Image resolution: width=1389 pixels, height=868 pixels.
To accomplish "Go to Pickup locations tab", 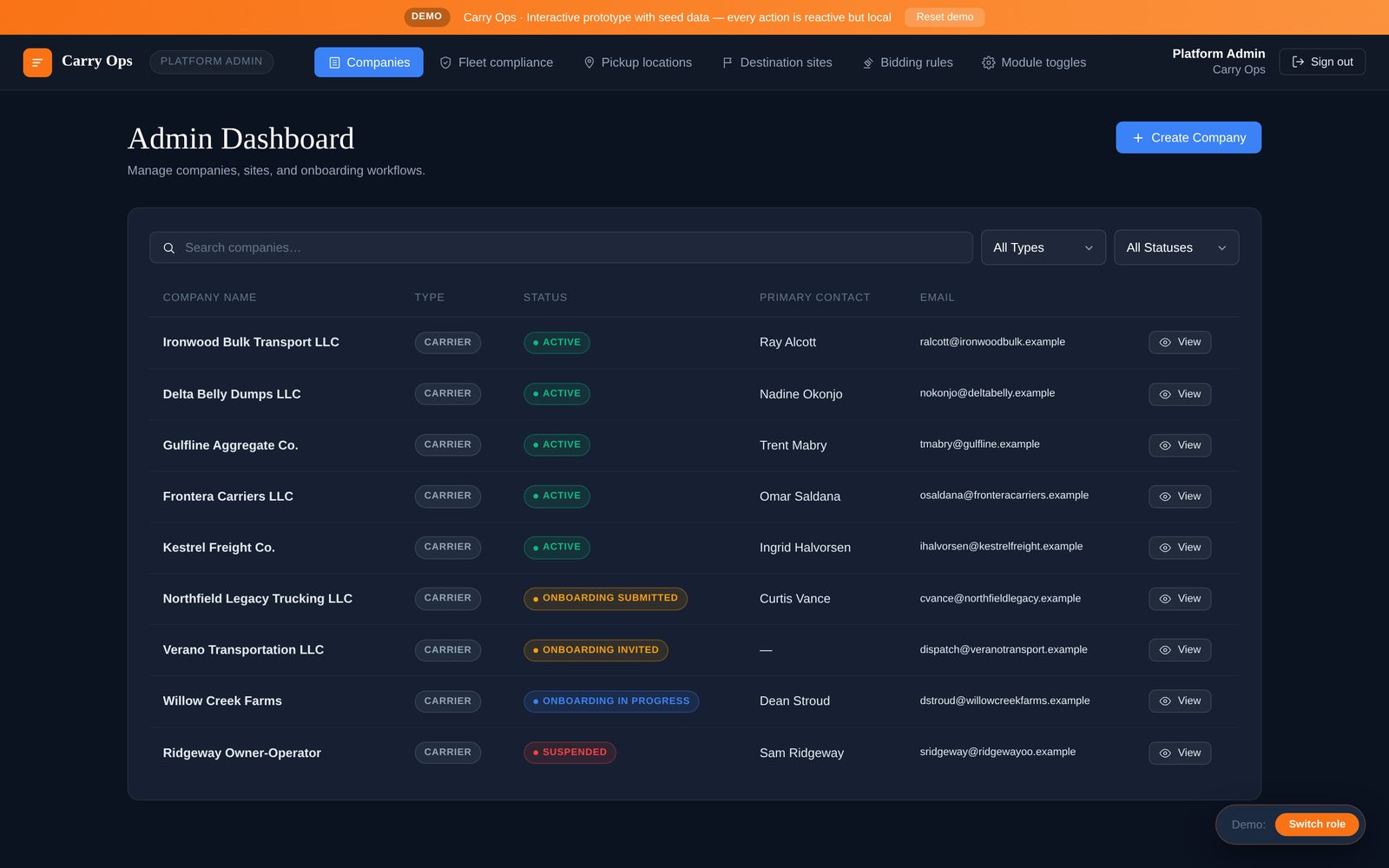I will (x=637, y=62).
